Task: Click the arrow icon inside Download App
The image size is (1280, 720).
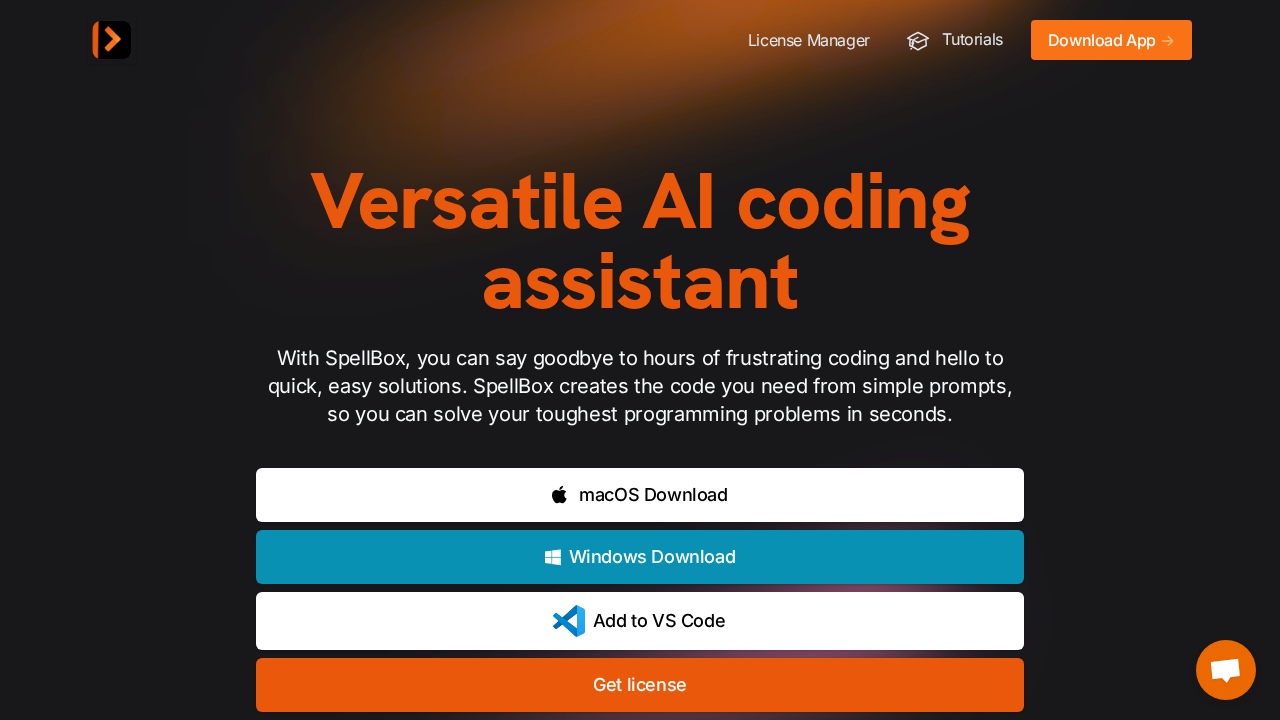Action: [x=1168, y=40]
